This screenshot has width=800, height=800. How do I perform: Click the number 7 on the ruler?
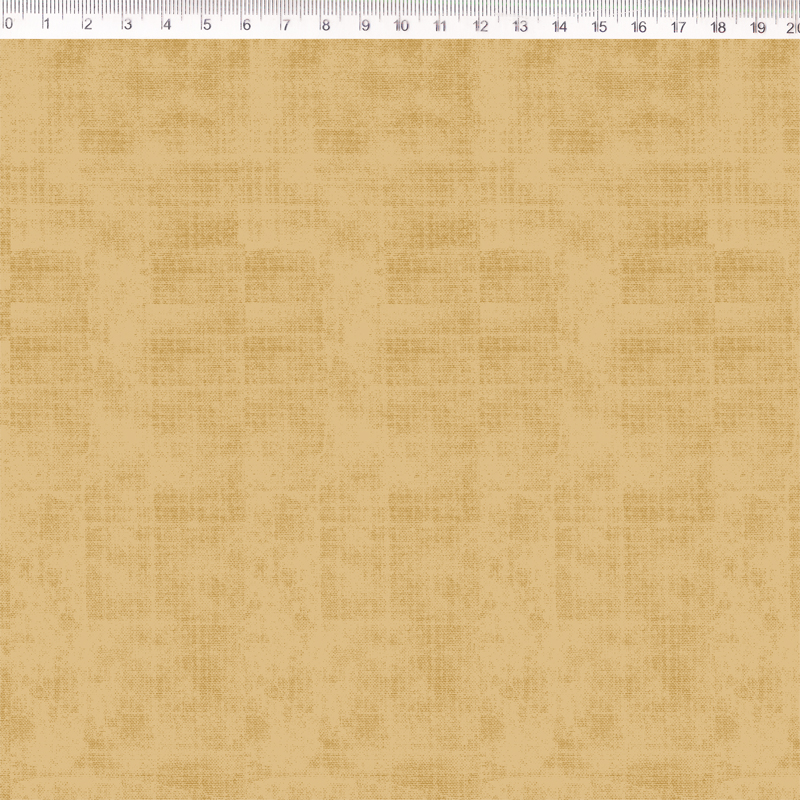pos(285,24)
